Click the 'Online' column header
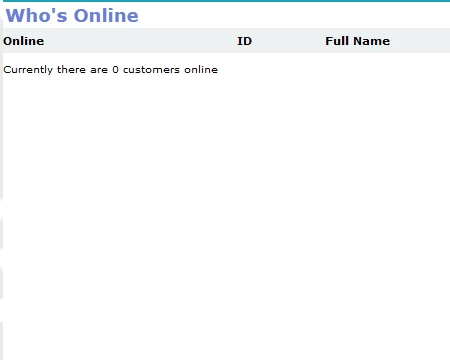This screenshot has width=450, height=360. point(24,41)
